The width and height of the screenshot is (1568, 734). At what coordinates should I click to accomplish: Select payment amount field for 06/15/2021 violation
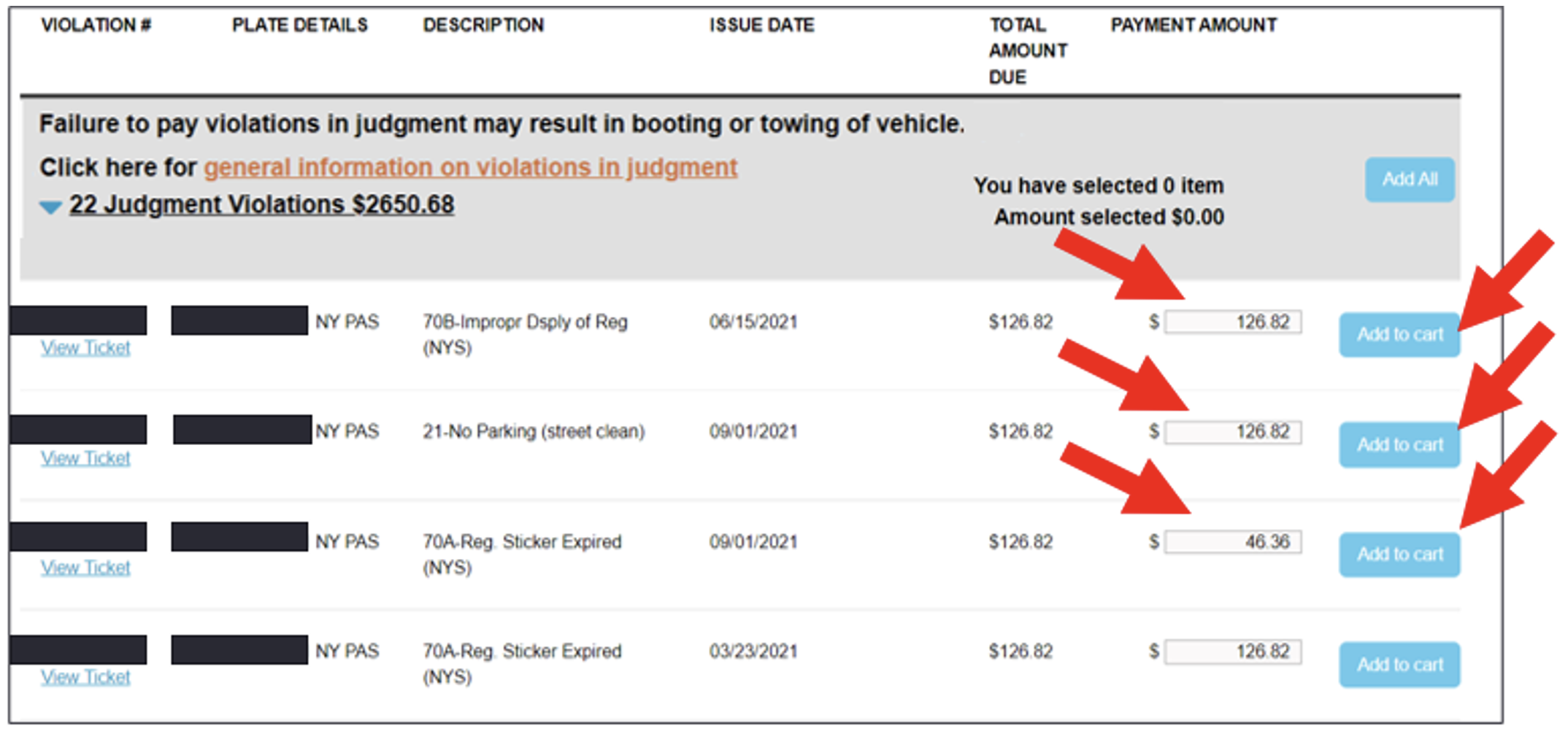click(x=1233, y=322)
